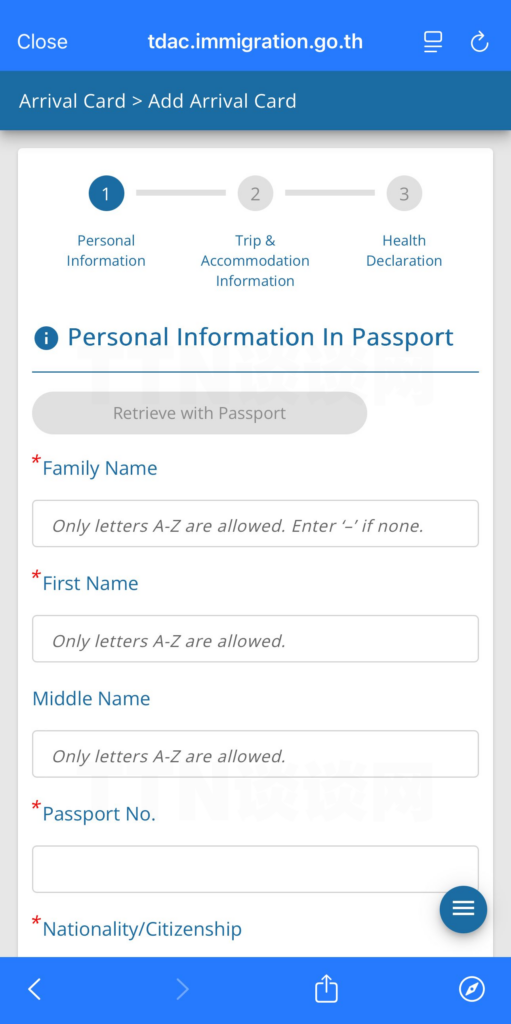Tap the reader view icon in top bar
511x1024 pixels.
point(433,42)
